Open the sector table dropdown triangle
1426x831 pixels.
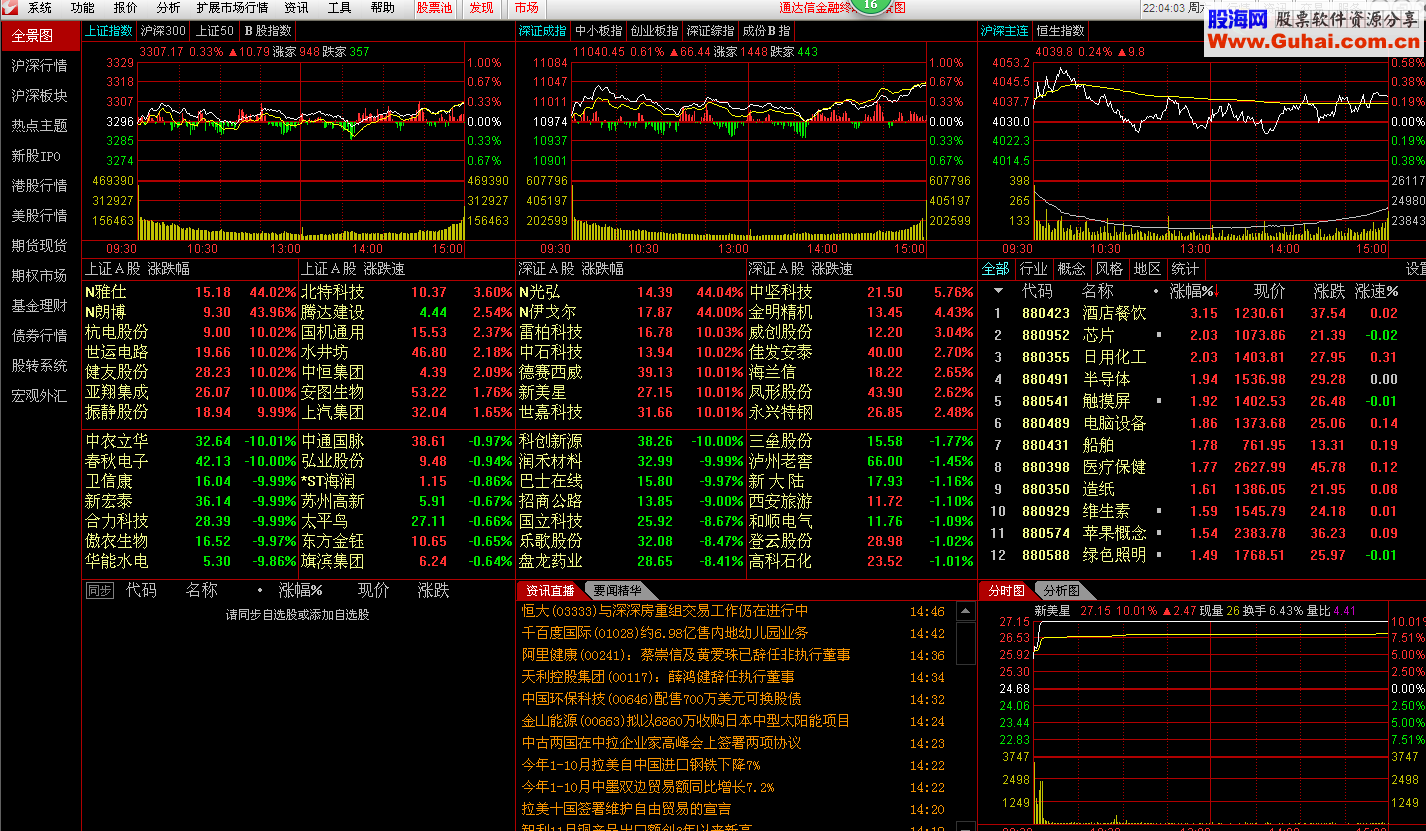[x=998, y=292]
